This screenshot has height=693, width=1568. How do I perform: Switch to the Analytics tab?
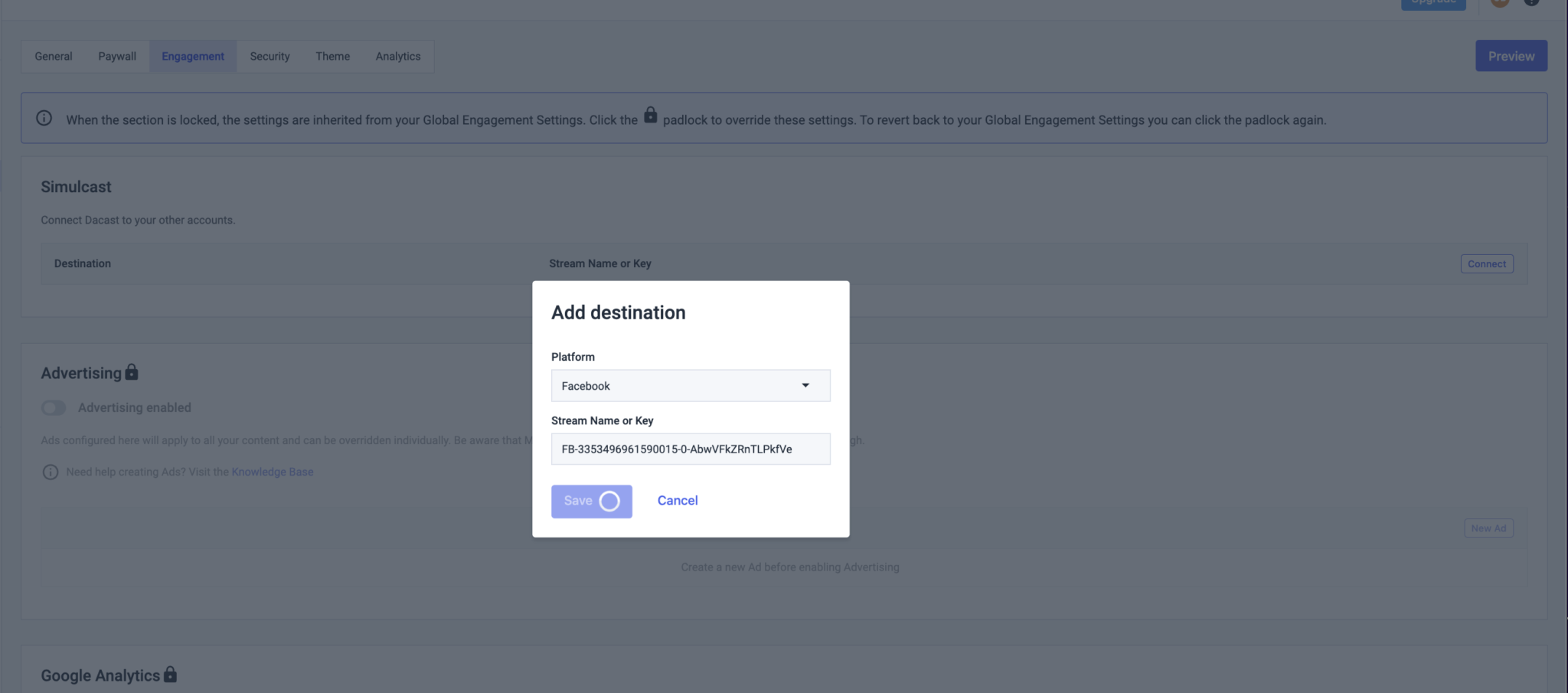397,56
